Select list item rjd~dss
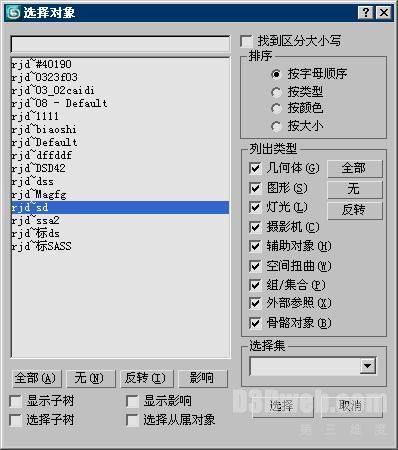The height and width of the screenshot is (450, 398). (120, 182)
